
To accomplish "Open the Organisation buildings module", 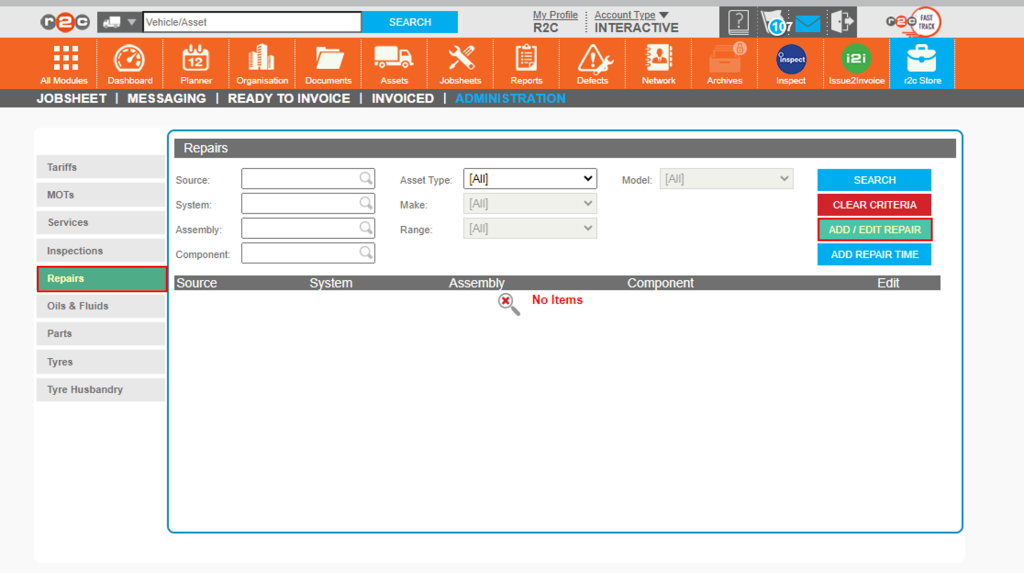I will (262, 64).
